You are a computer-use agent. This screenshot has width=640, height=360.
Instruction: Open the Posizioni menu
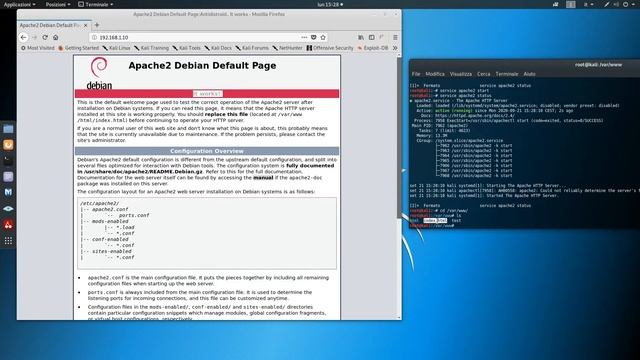[58, 4]
